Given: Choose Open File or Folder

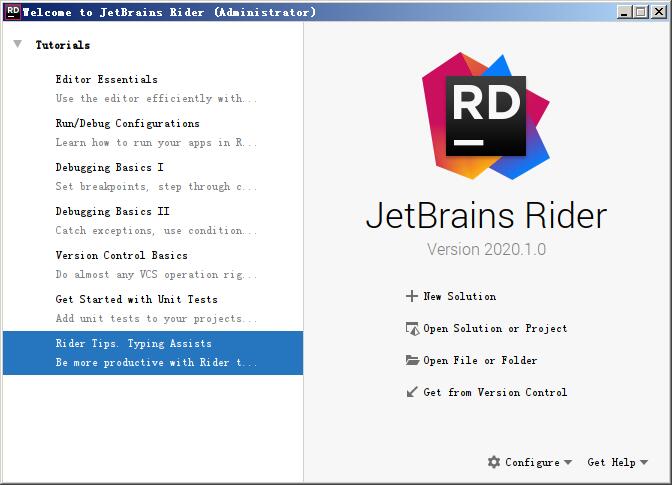Looking at the screenshot, I should (480, 360).
